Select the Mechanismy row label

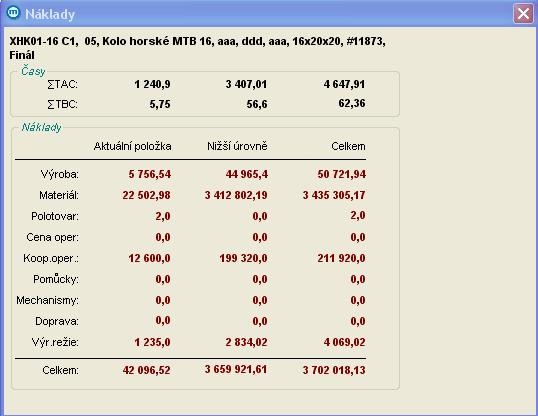click(47, 300)
